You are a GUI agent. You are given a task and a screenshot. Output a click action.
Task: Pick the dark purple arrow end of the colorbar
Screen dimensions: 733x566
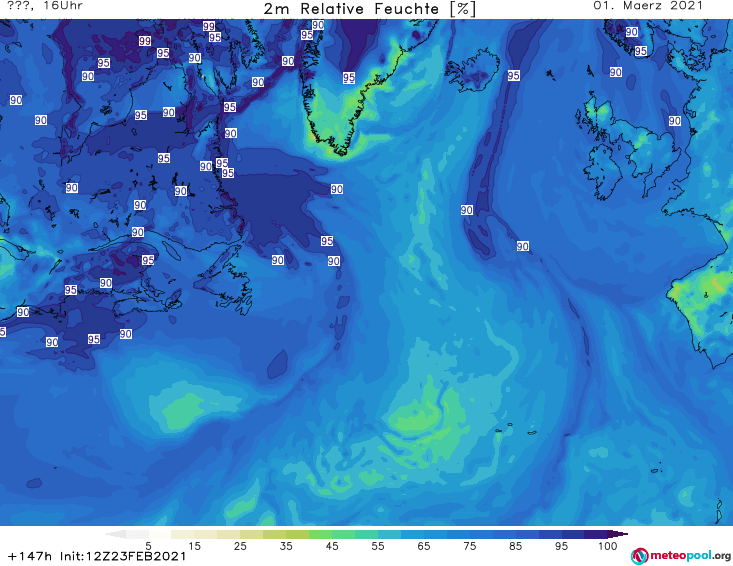(618, 534)
